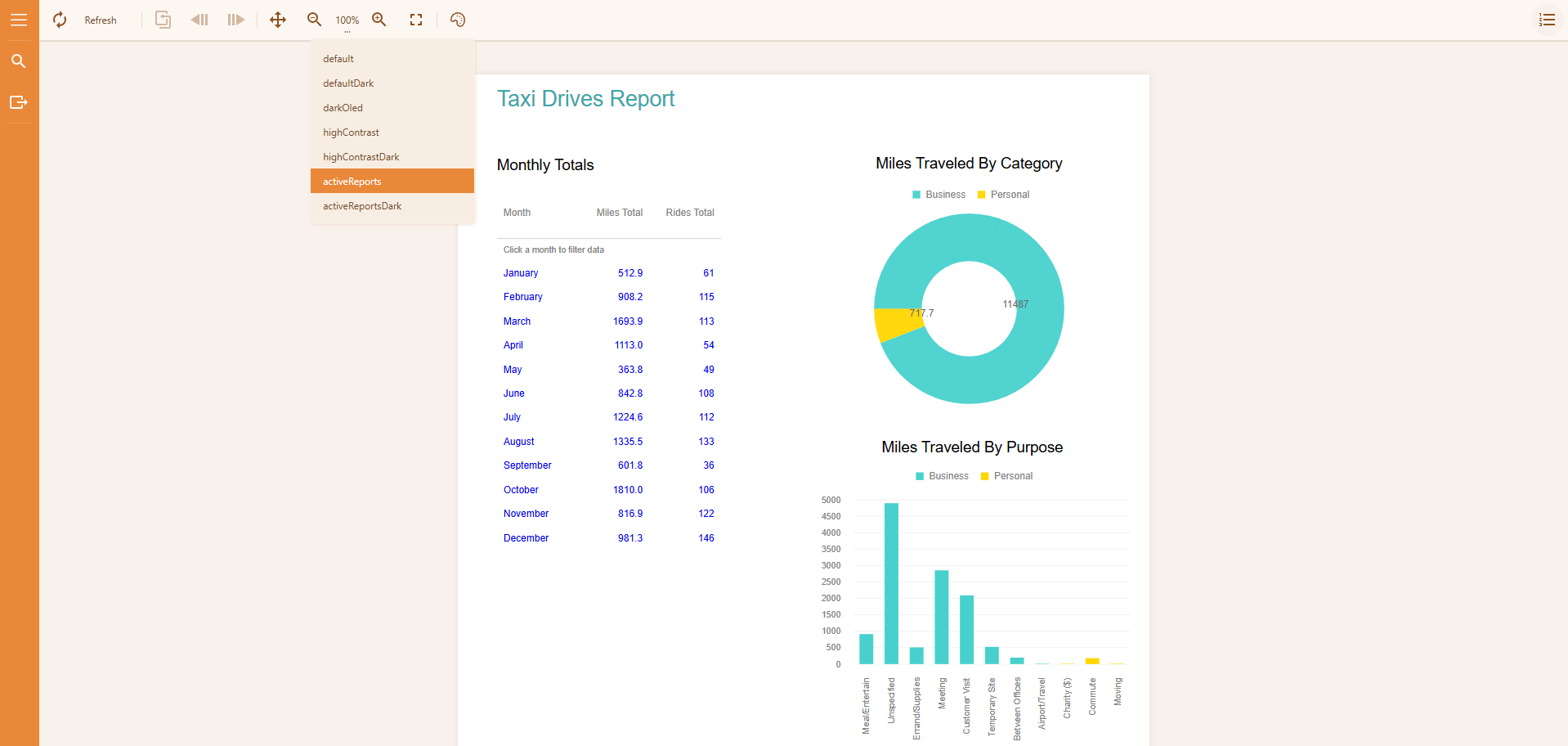Filter data by September

[x=527, y=465]
